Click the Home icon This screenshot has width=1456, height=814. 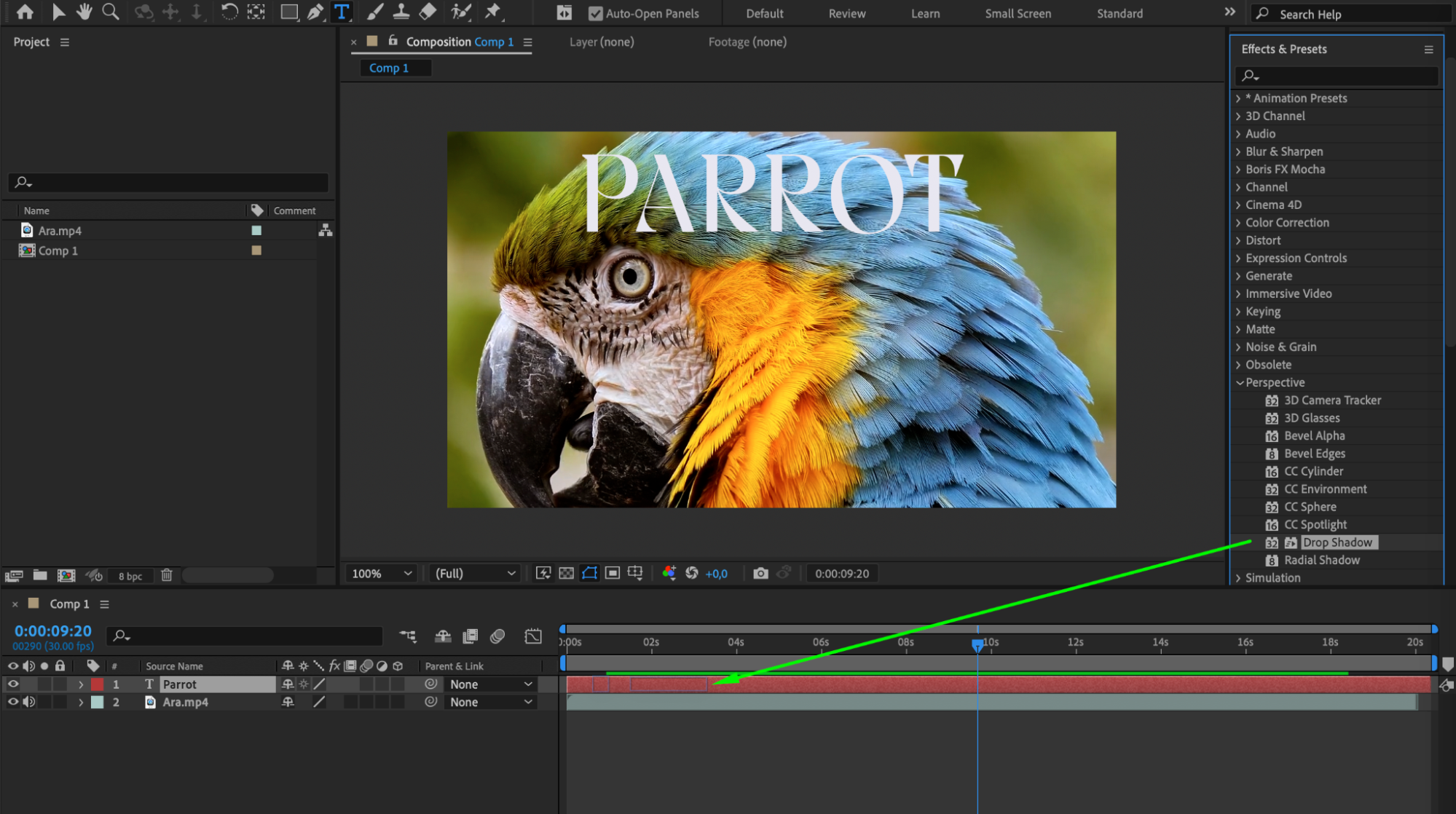(x=25, y=12)
